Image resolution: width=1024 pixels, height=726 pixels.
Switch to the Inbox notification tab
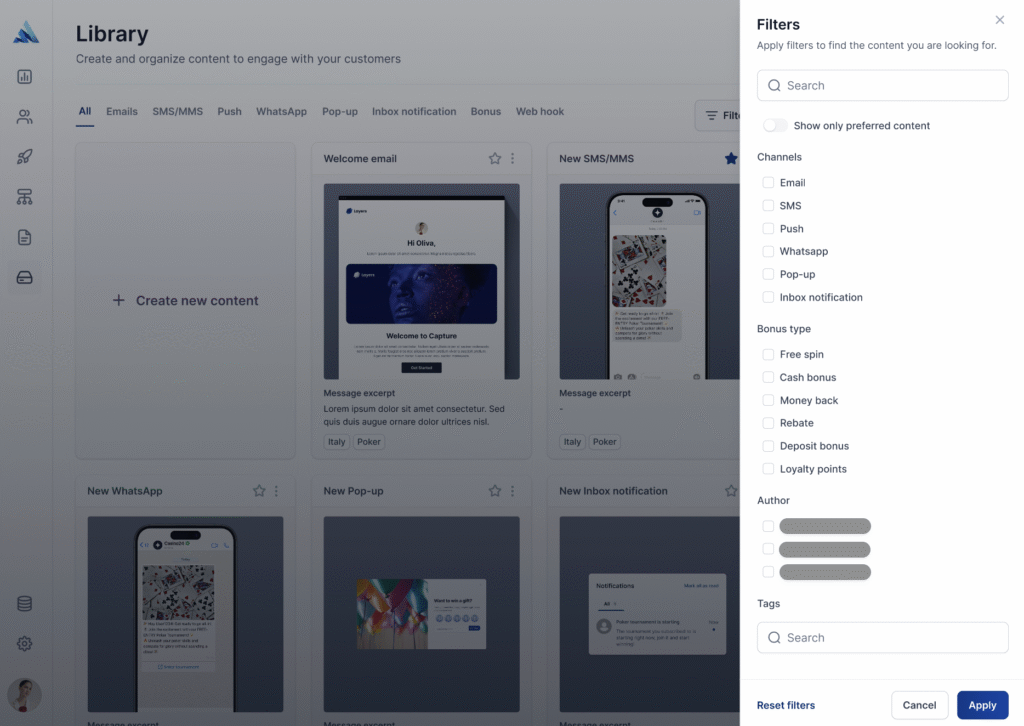(414, 112)
